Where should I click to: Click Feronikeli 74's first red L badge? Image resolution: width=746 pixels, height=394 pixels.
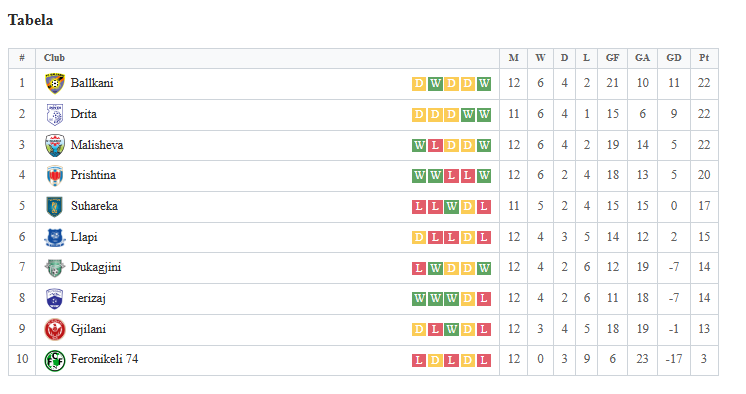[x=419, y=360]
